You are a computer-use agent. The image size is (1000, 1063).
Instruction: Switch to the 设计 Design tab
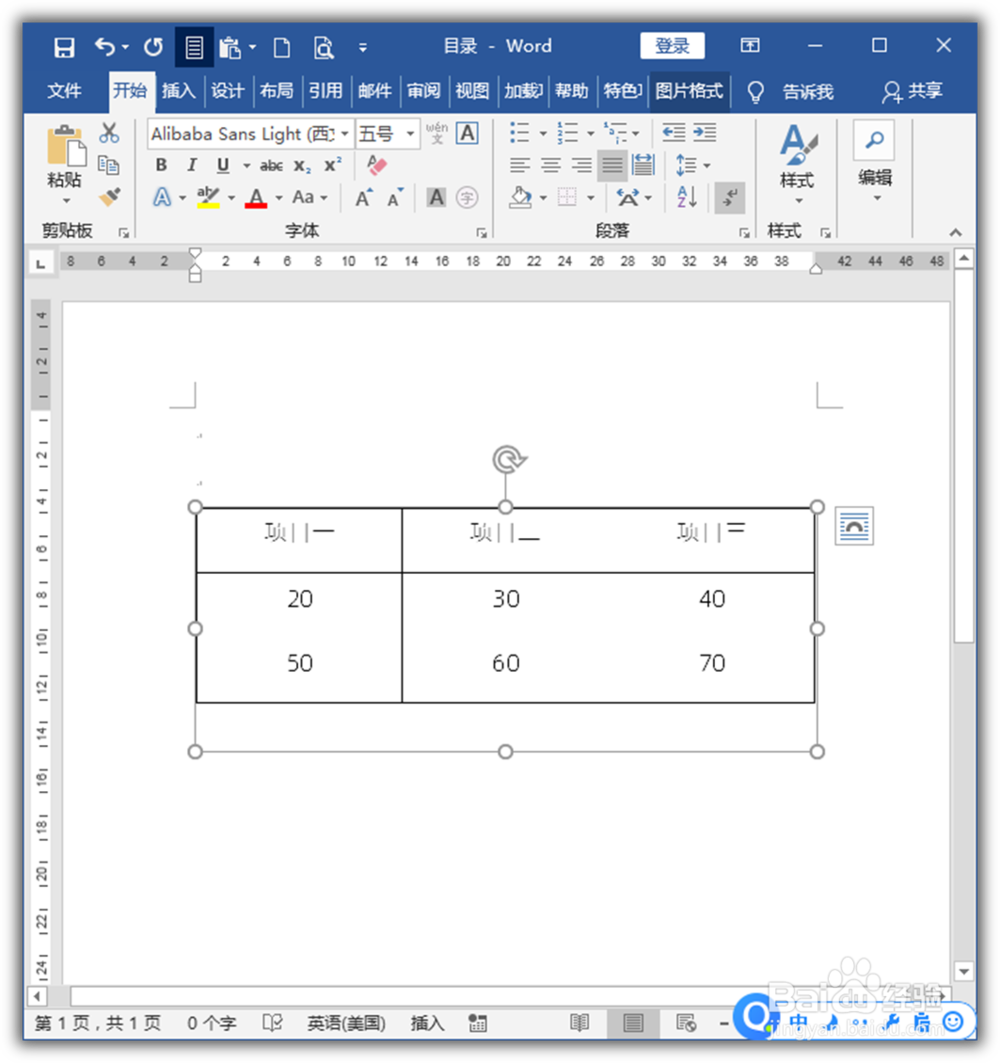pos(228,91)
